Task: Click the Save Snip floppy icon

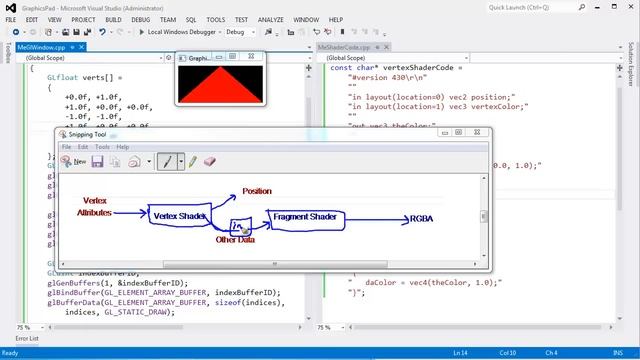Action: pos(97,162)
